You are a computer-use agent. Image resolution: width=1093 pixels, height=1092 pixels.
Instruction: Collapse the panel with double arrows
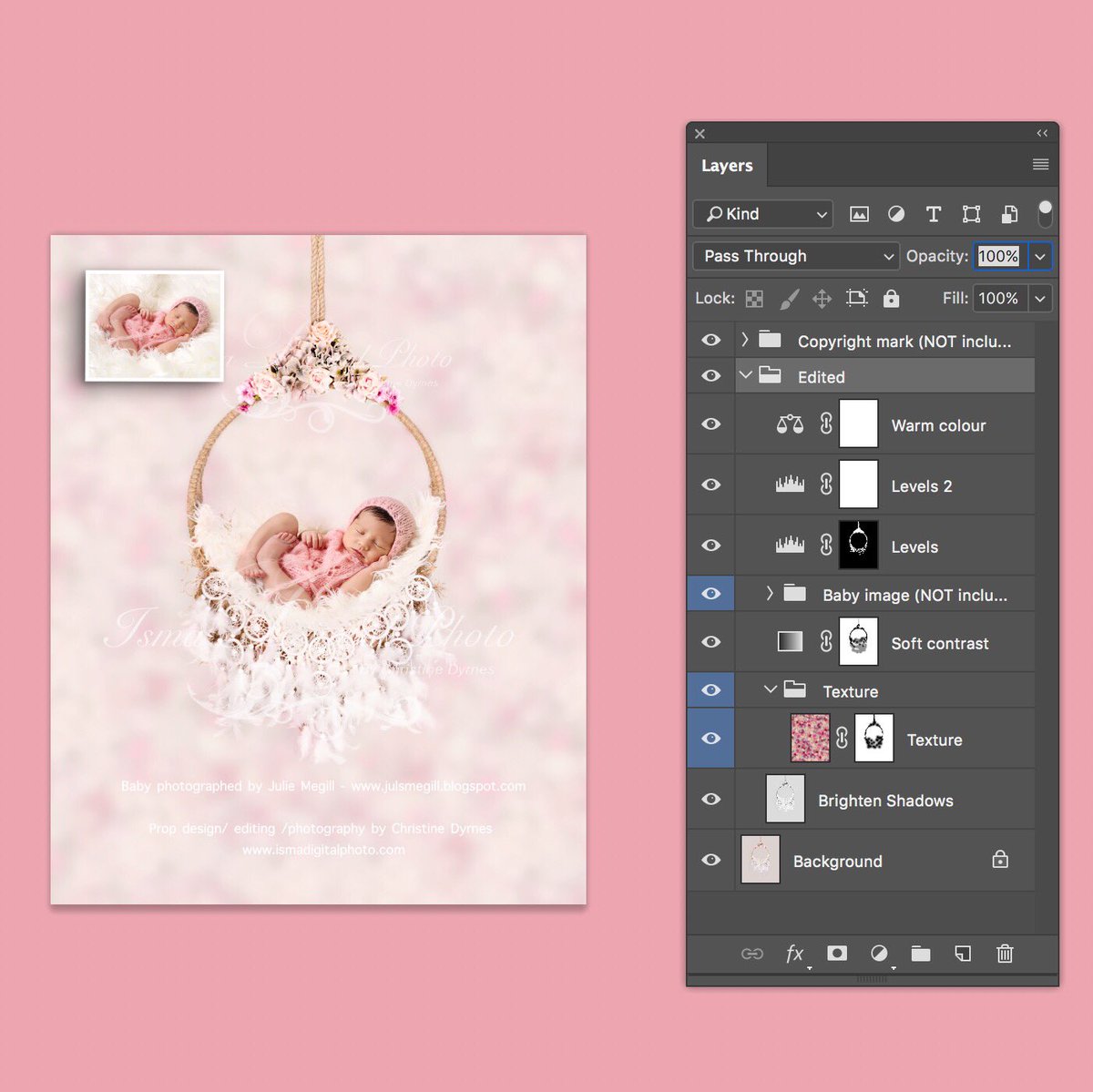1042,133
